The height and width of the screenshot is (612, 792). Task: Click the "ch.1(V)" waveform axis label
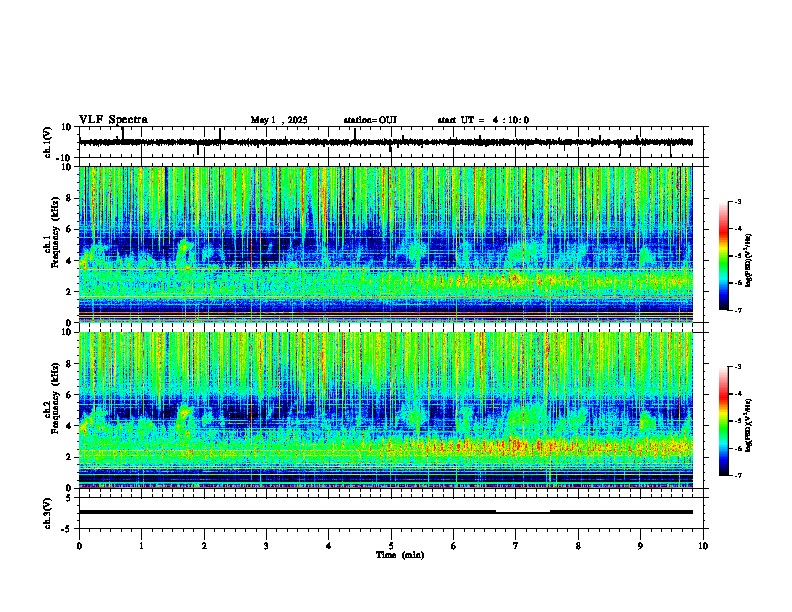[48, 142]
